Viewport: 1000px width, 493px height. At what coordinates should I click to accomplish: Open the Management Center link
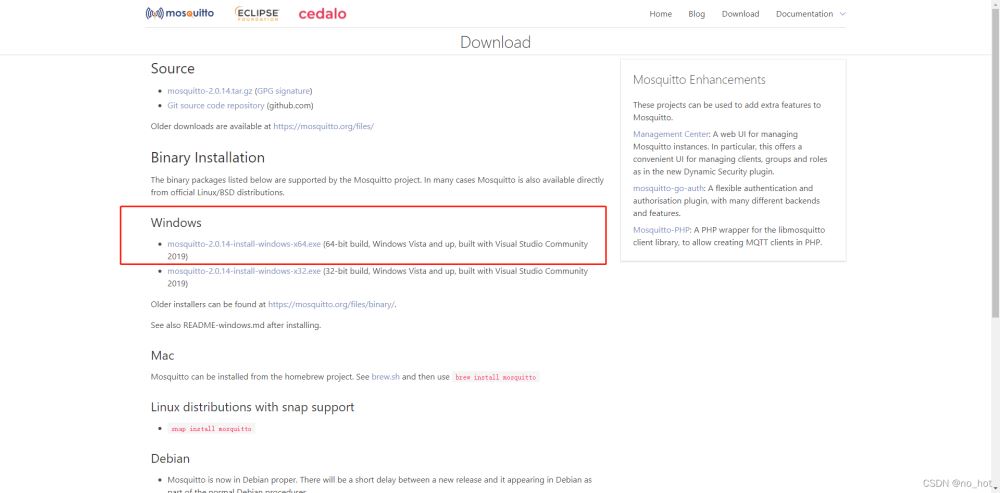671,134
